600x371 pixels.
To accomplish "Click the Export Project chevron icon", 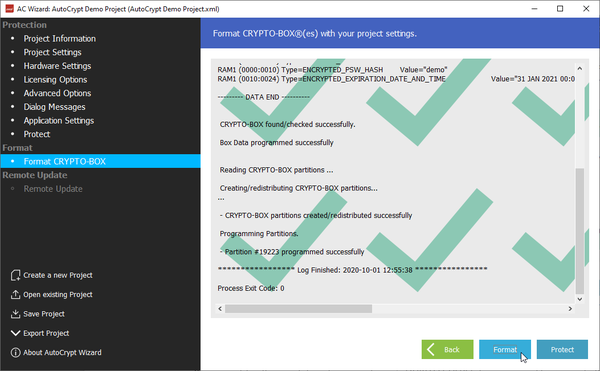I will [15, 333].
